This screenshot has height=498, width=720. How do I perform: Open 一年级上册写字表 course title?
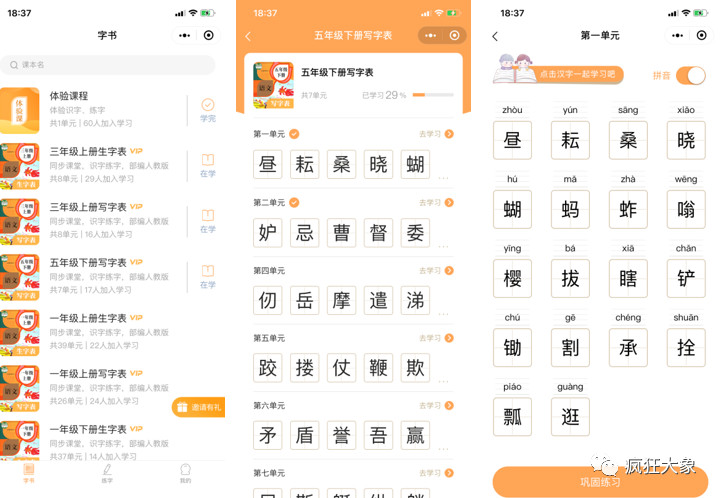pyautogui.click(x=88, y=374)
